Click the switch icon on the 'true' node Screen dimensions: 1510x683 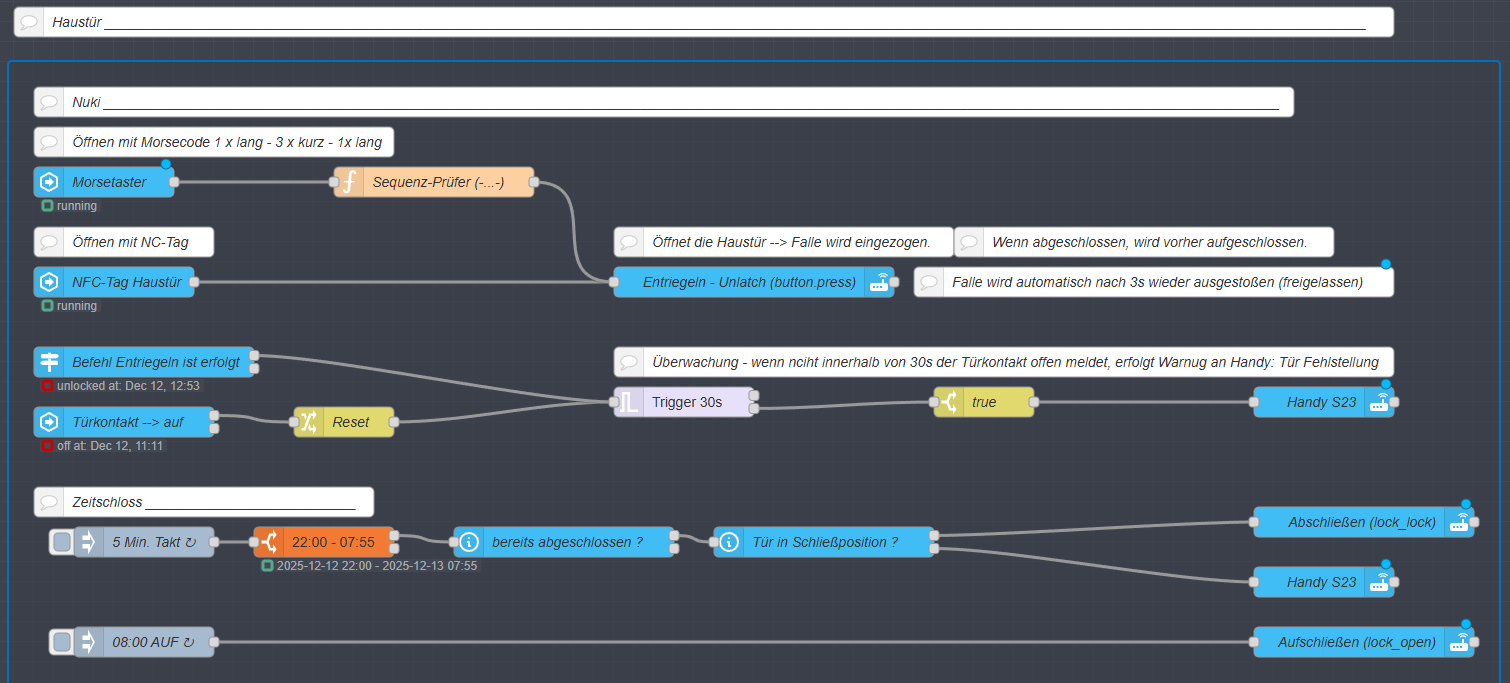coord(949,402)
